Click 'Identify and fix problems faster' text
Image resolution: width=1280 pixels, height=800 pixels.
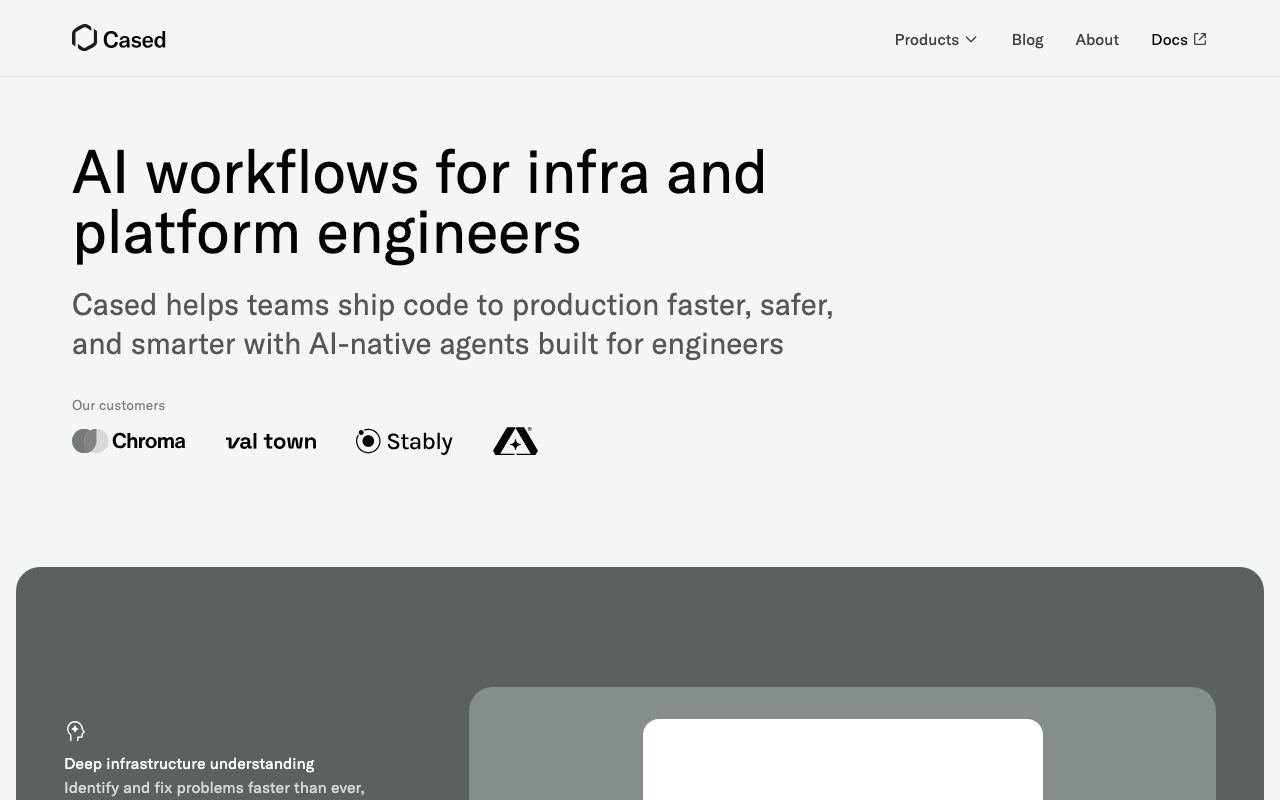(214, 788)
